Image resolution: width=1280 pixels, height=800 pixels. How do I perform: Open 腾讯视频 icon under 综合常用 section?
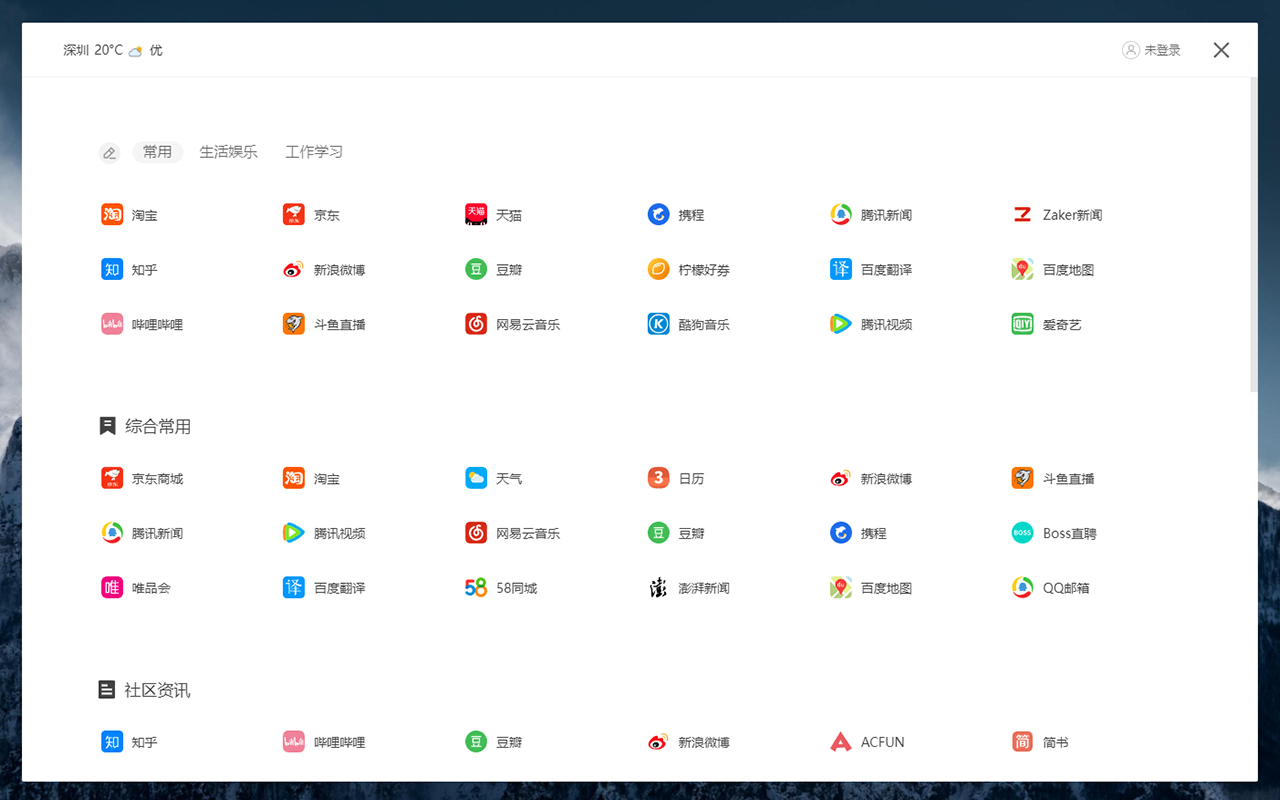tap(294, 534)
